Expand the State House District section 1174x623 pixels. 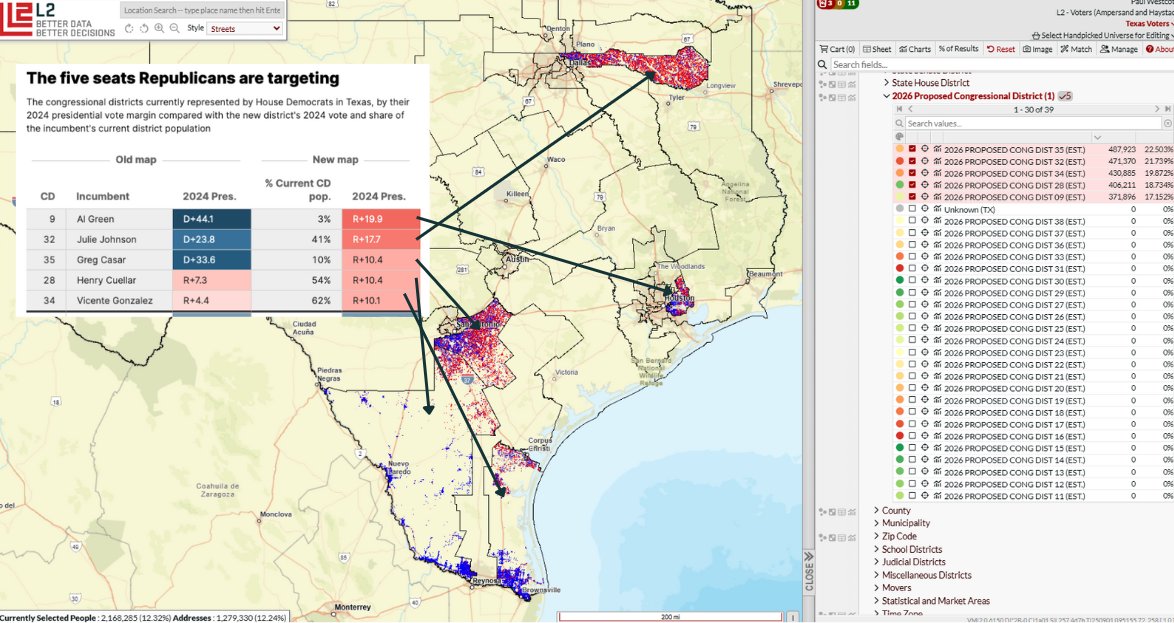(x=885, y=82)
